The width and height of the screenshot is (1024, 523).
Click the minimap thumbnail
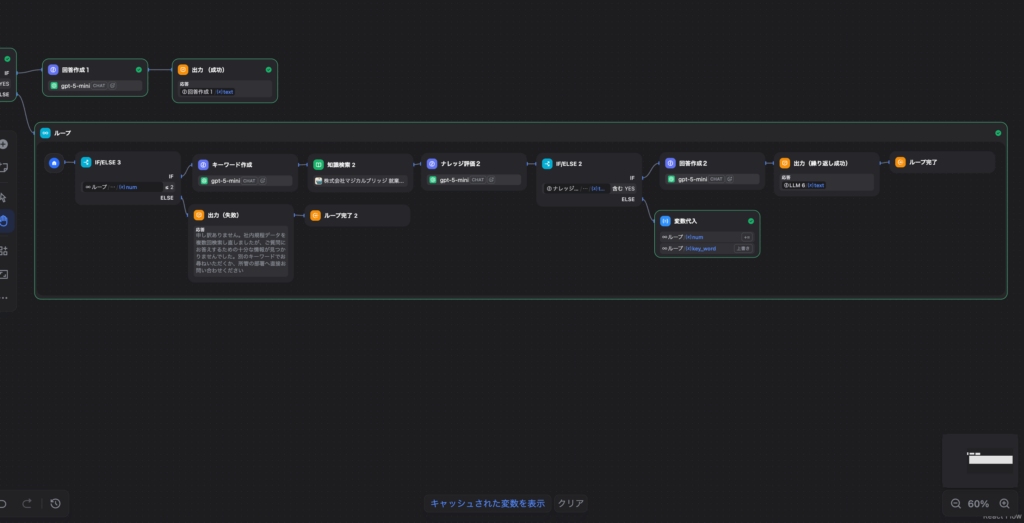pyautogui.click(x=979, y=459)
